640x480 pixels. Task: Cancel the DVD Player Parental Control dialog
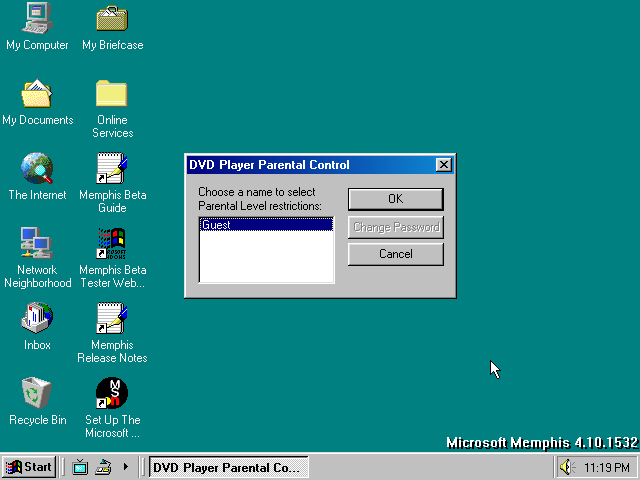coord(396,254)
